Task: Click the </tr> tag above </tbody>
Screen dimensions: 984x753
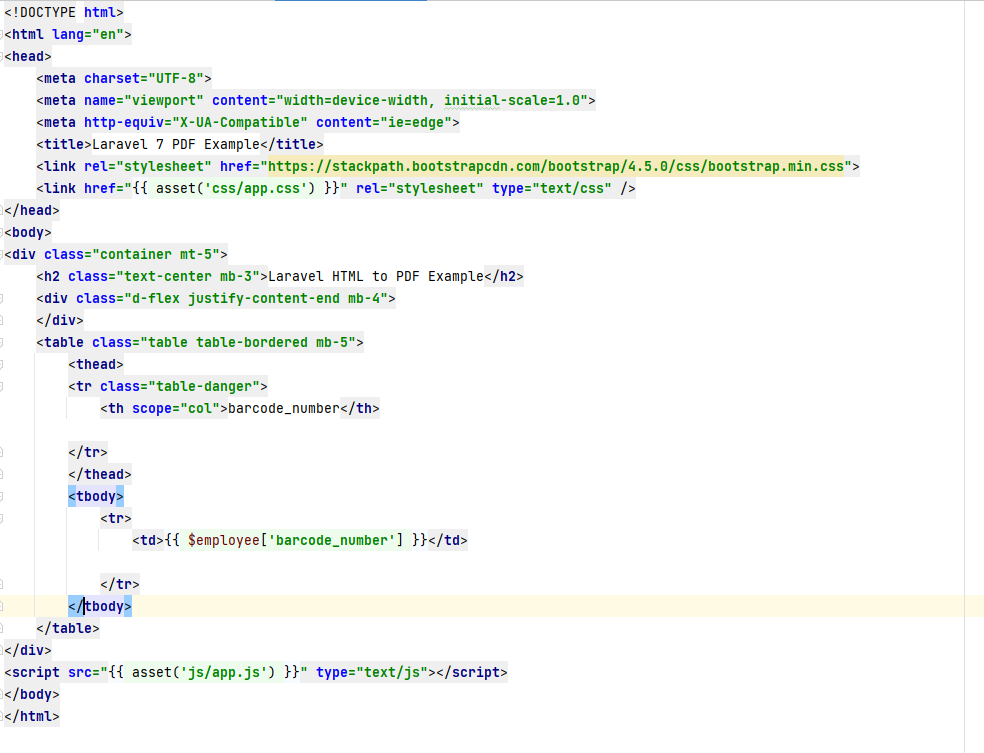Action: click(120, 584)
